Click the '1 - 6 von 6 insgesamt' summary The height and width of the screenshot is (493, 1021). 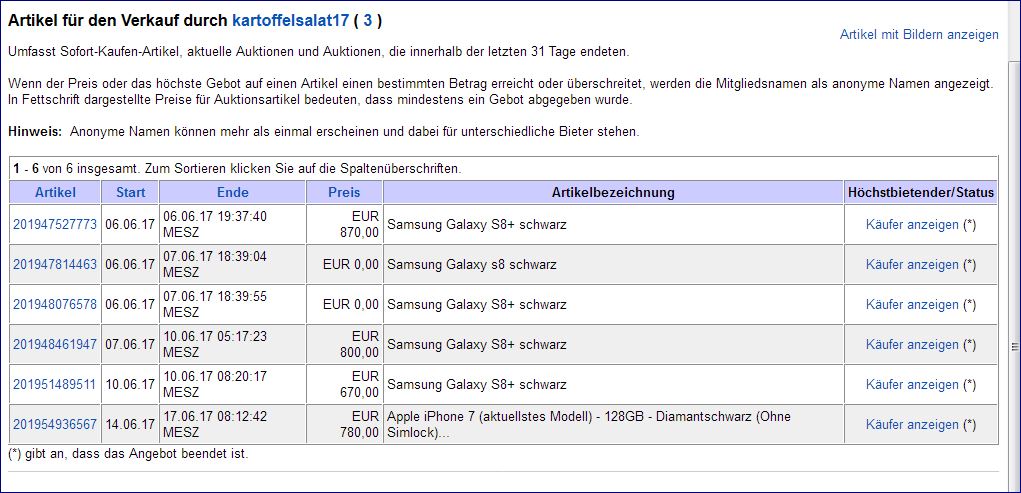pyautogui.click(x=235, y=169)
